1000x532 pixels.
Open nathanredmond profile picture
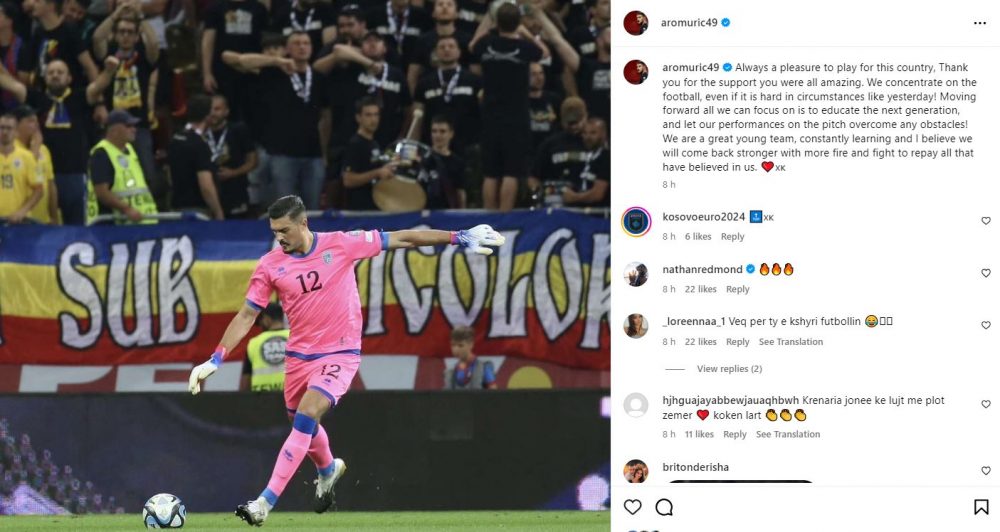[636, 274]
